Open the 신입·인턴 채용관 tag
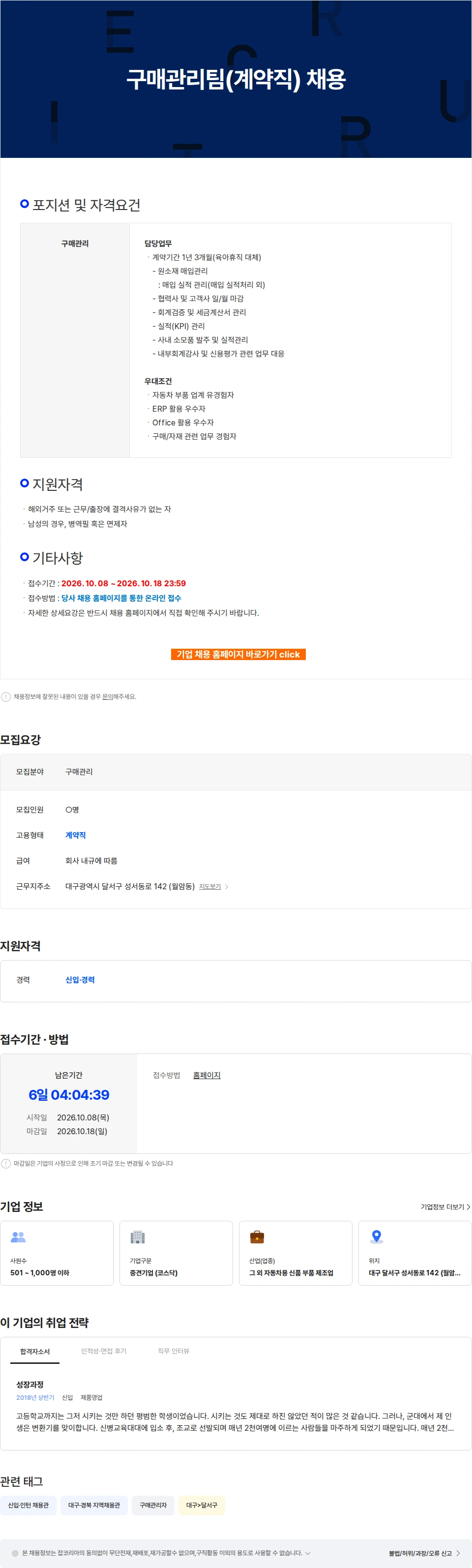This screenshot has height=1568, width=472. click(x=28, y=1506)
